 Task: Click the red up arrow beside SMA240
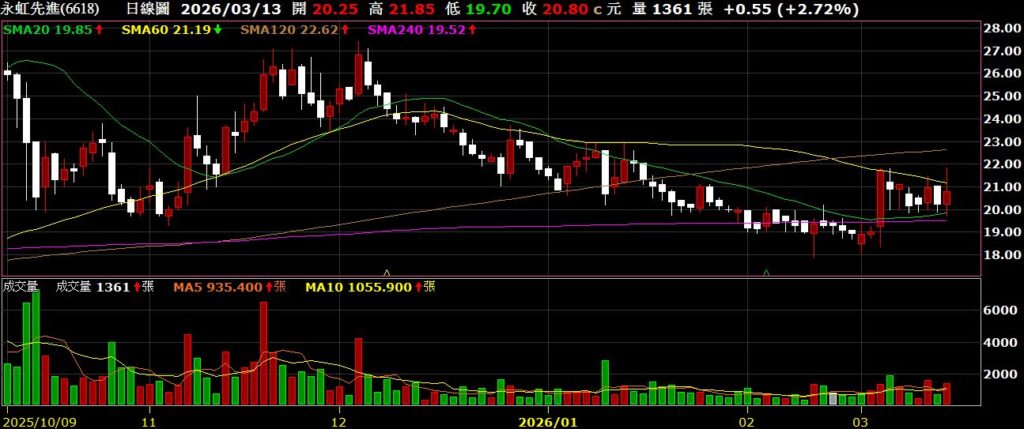[471, 30]
